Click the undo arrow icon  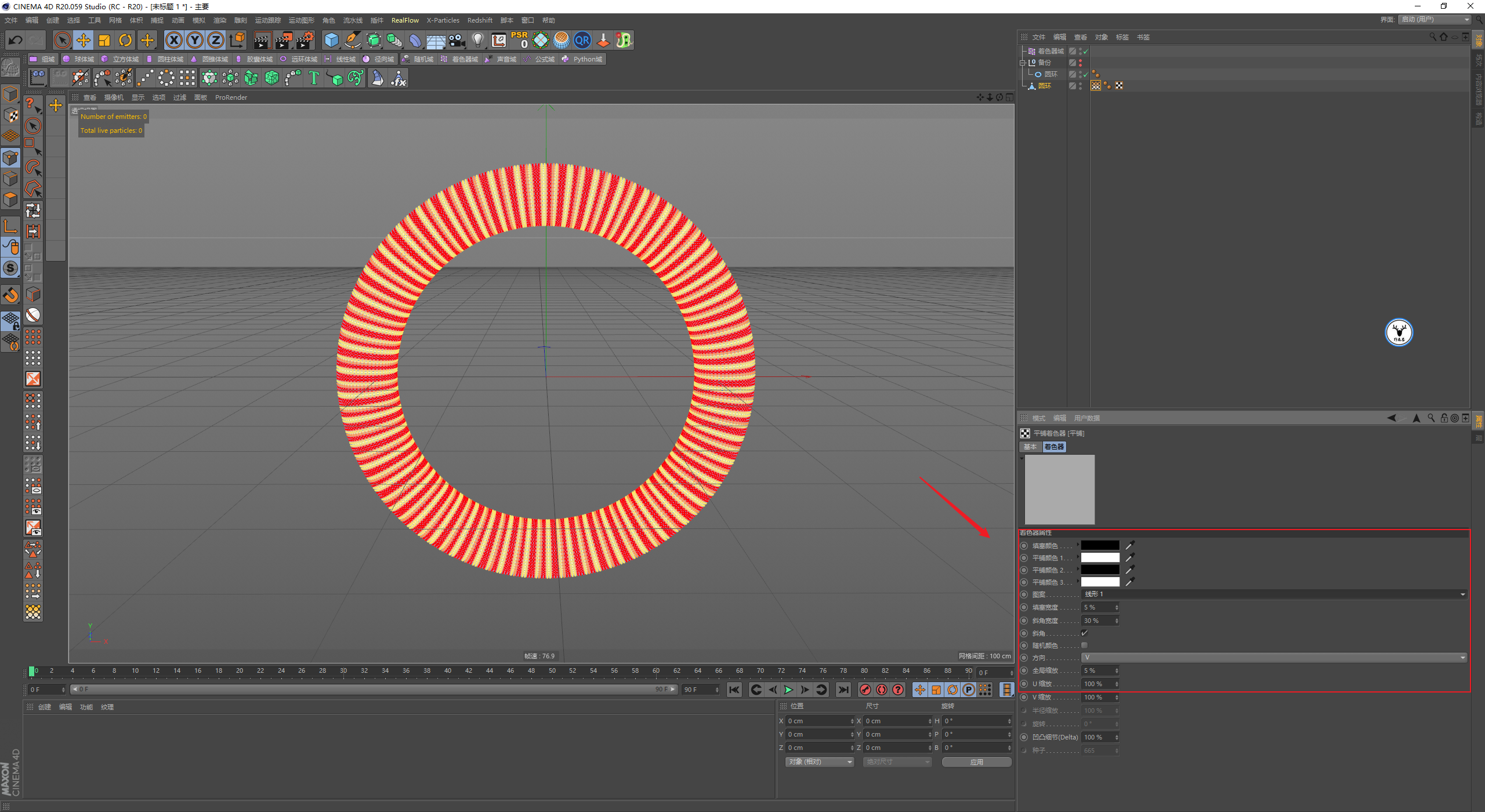(x=16, y=40)
